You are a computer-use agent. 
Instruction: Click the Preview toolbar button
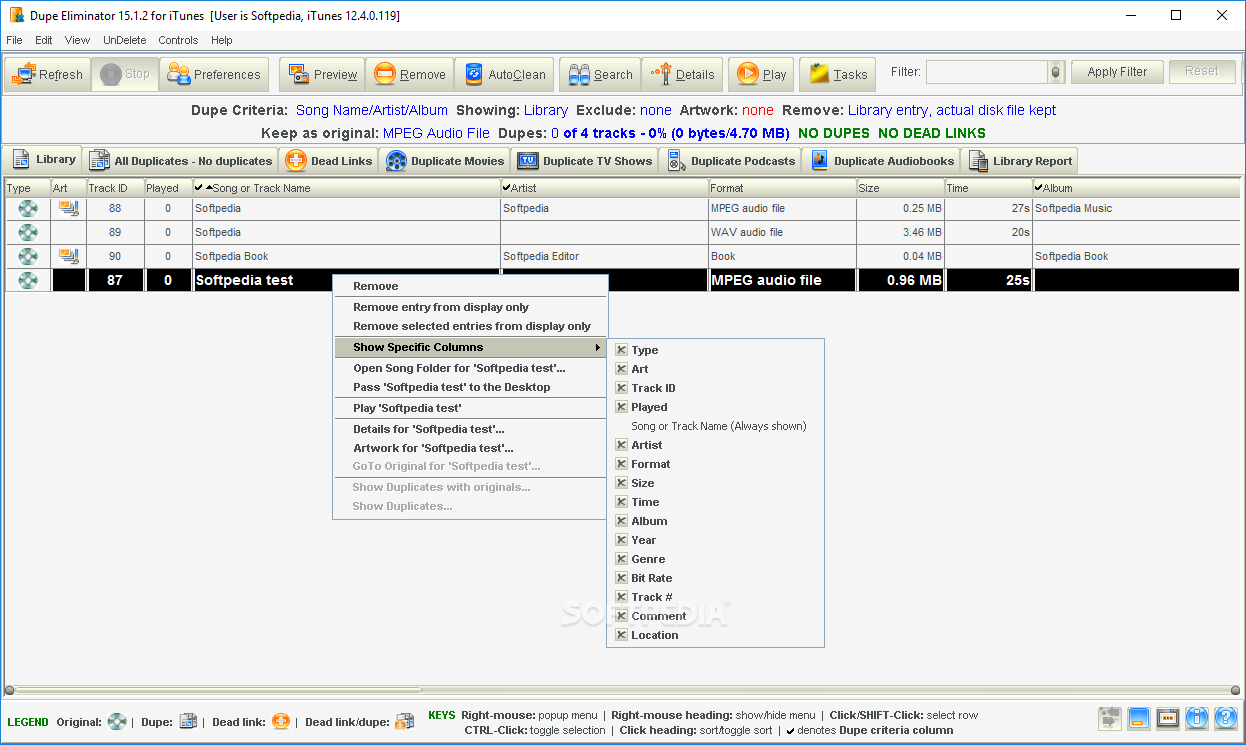point(322,74)
